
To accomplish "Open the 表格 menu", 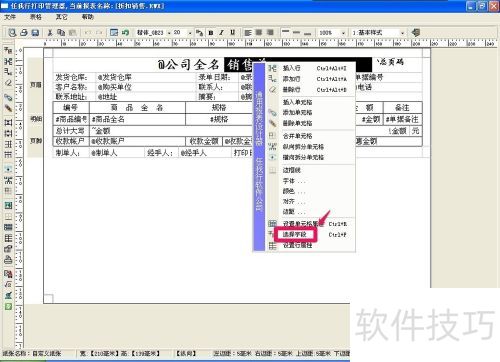I will 35,17.
